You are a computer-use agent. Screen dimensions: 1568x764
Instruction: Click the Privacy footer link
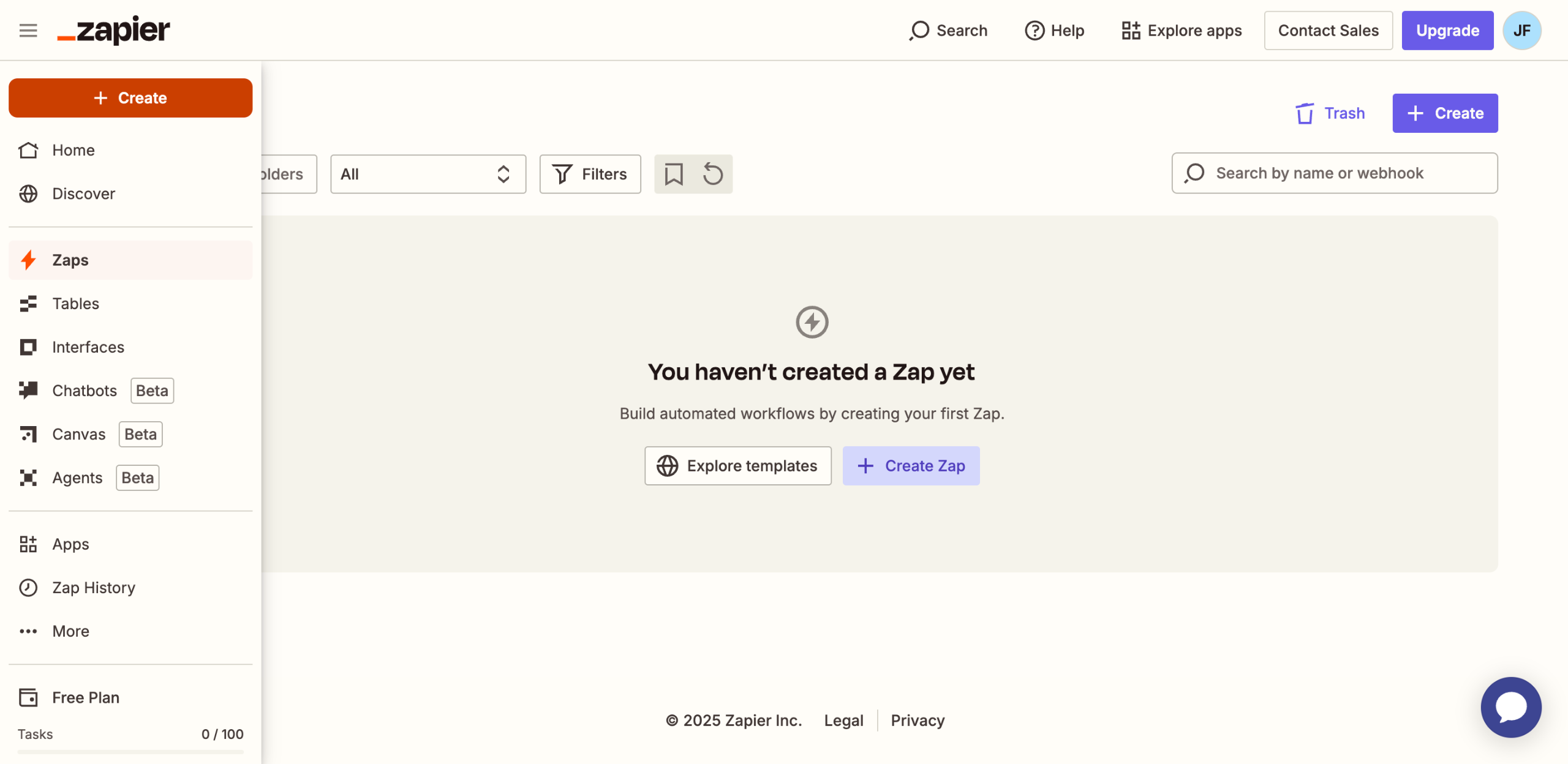[918, 721]
